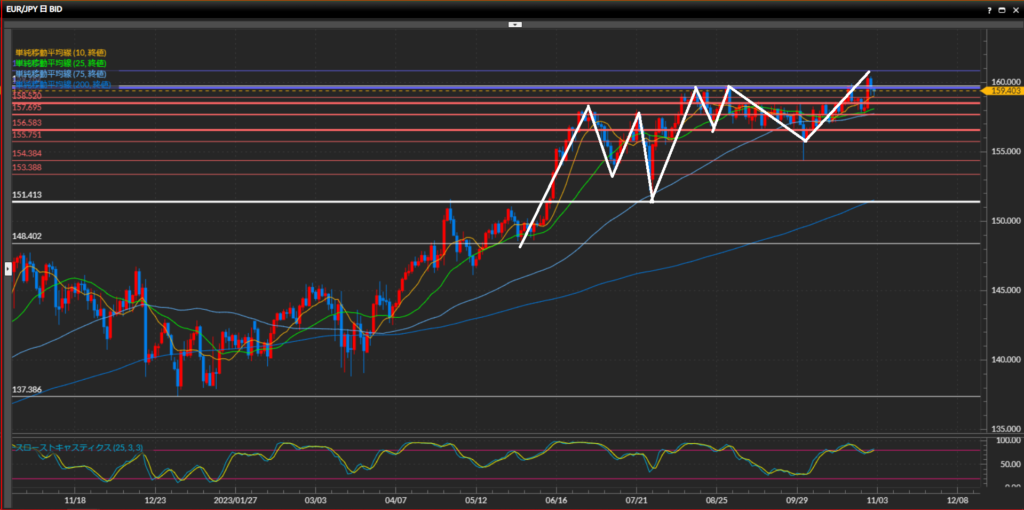Select the 25-period simple moving average label

coord(60,63)
